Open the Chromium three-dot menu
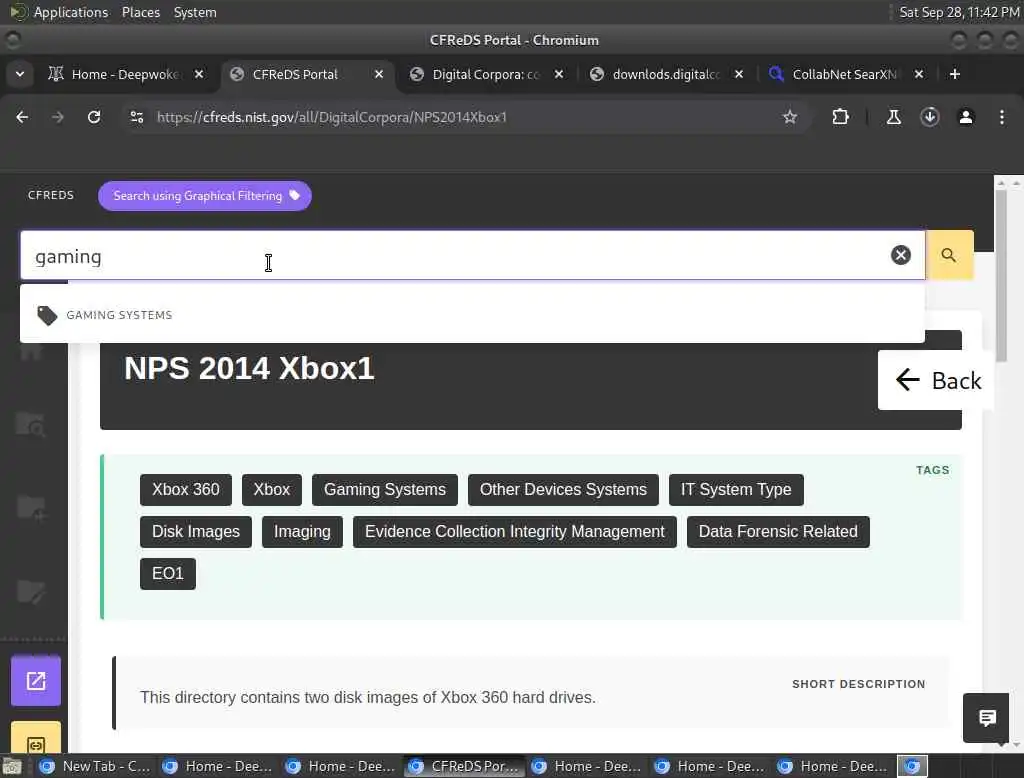 tap(1002, 117)
